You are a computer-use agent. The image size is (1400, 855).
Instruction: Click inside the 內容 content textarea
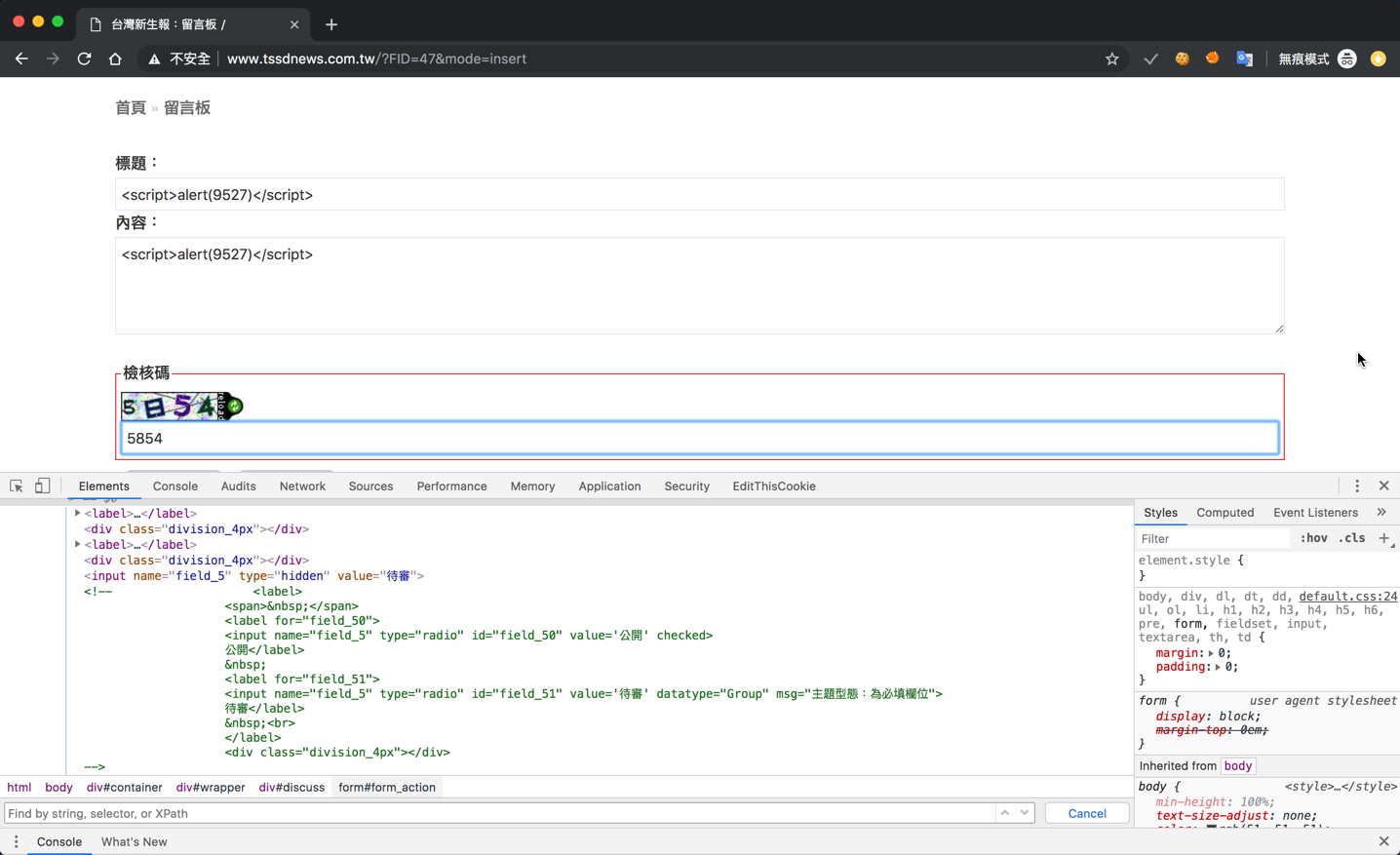point(699,286)
